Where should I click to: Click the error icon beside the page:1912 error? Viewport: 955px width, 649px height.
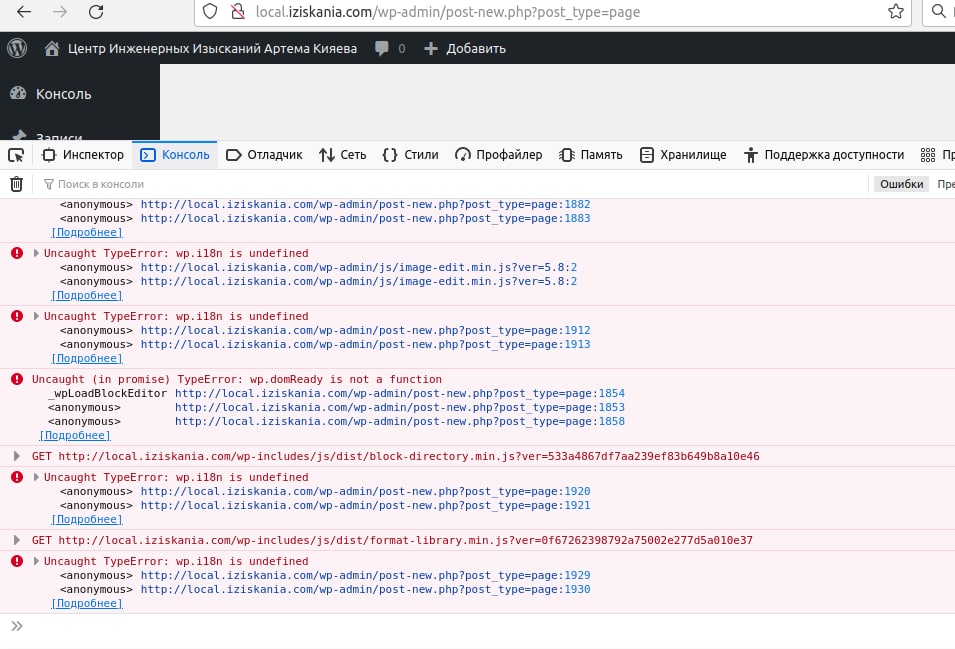point(17,316)
